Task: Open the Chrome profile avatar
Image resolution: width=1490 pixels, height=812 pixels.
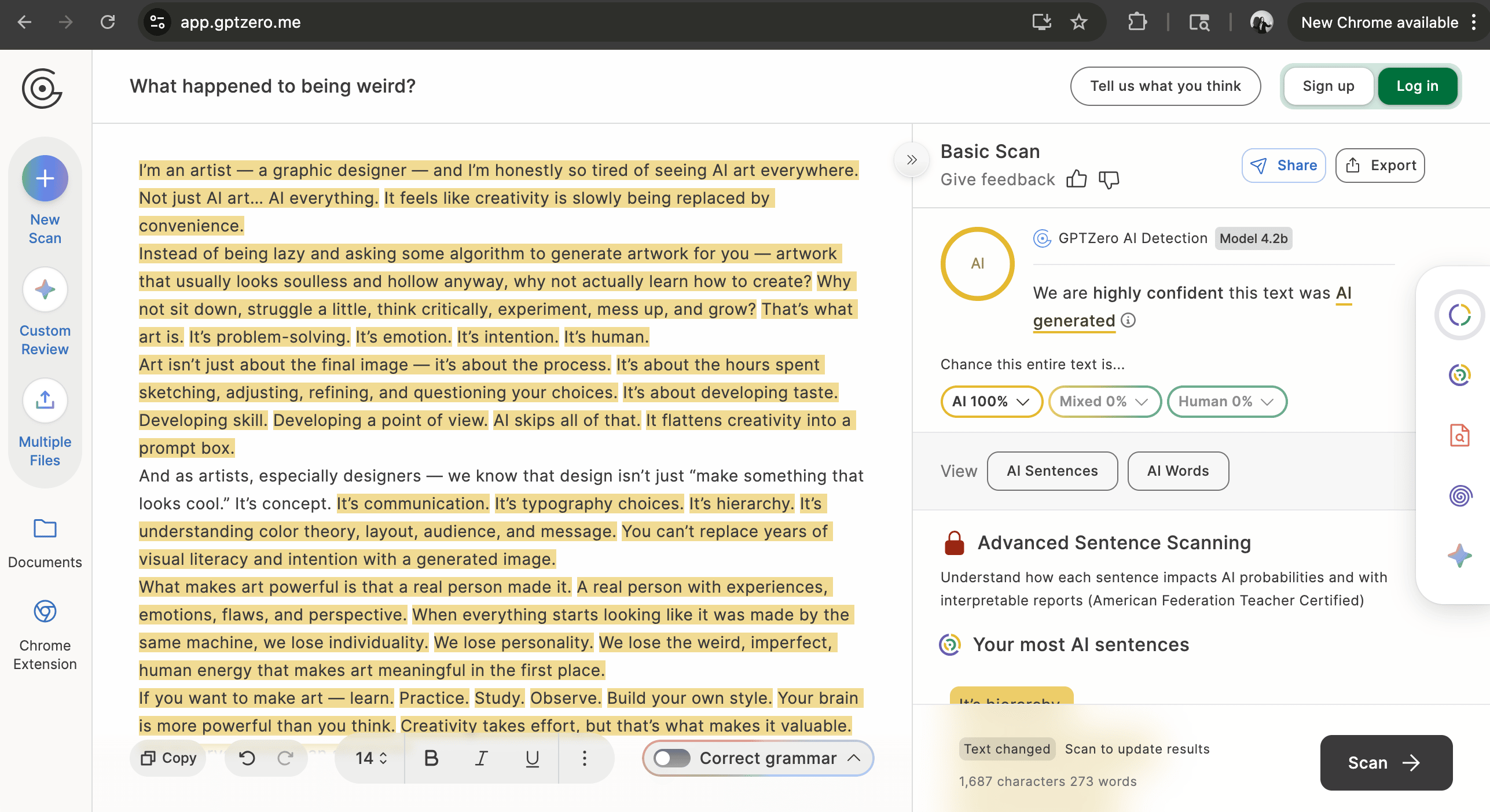Action: point(1262,22)
